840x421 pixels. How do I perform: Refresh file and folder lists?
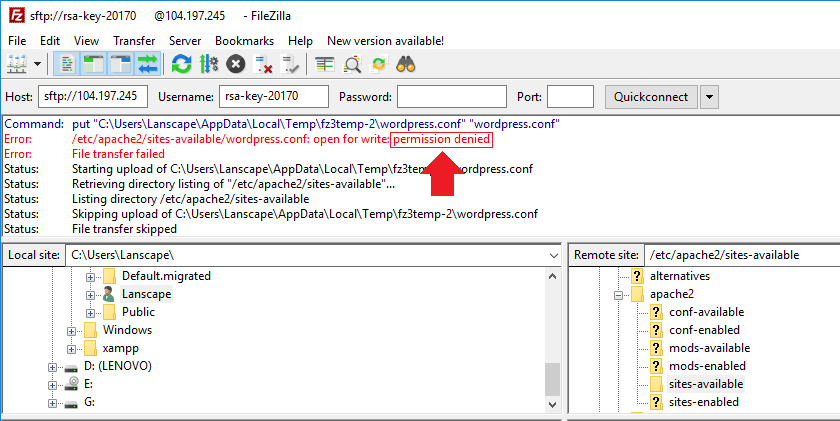tap(182, 65)
